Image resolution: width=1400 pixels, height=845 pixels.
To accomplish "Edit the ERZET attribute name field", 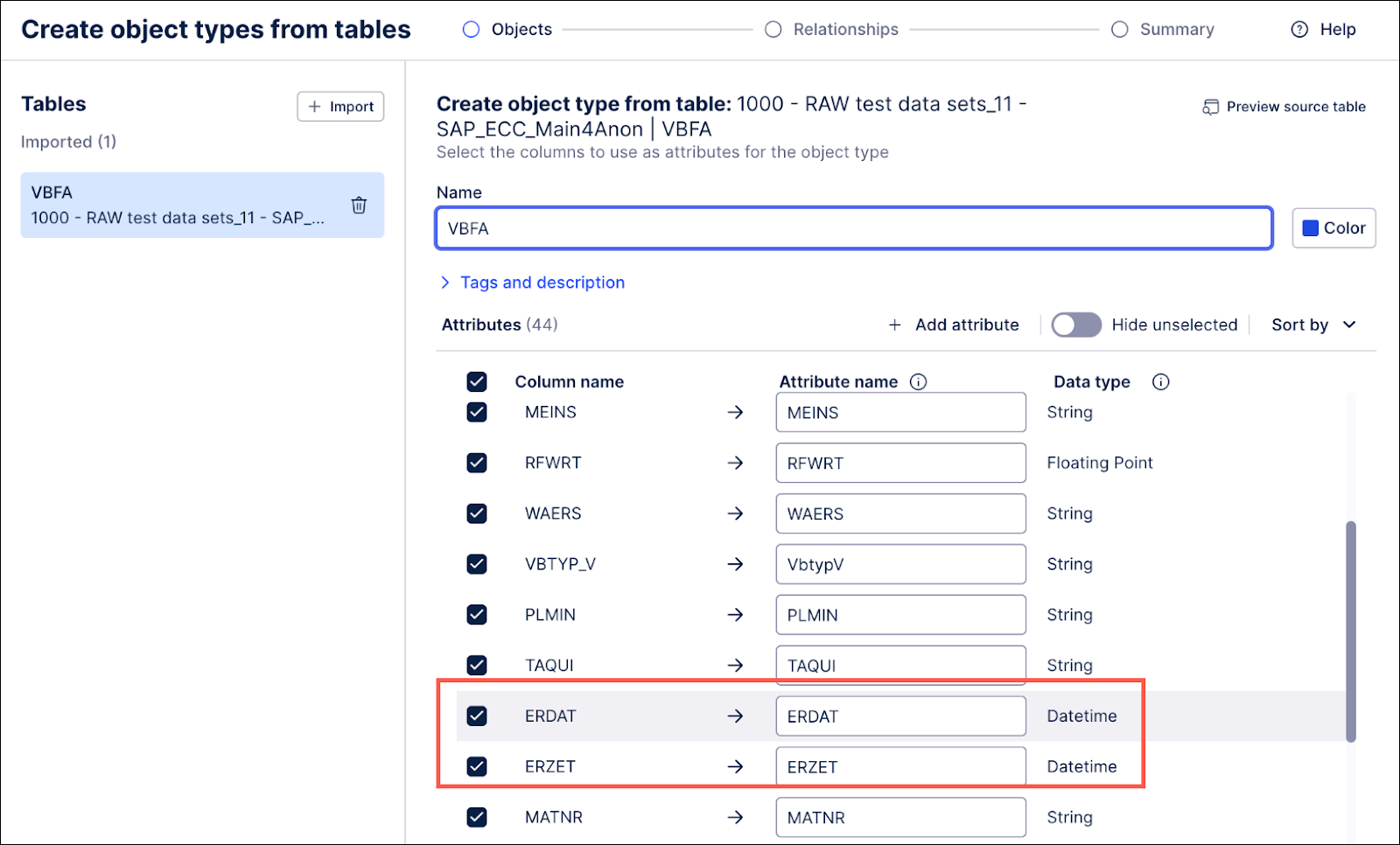I will click(900, 767).
